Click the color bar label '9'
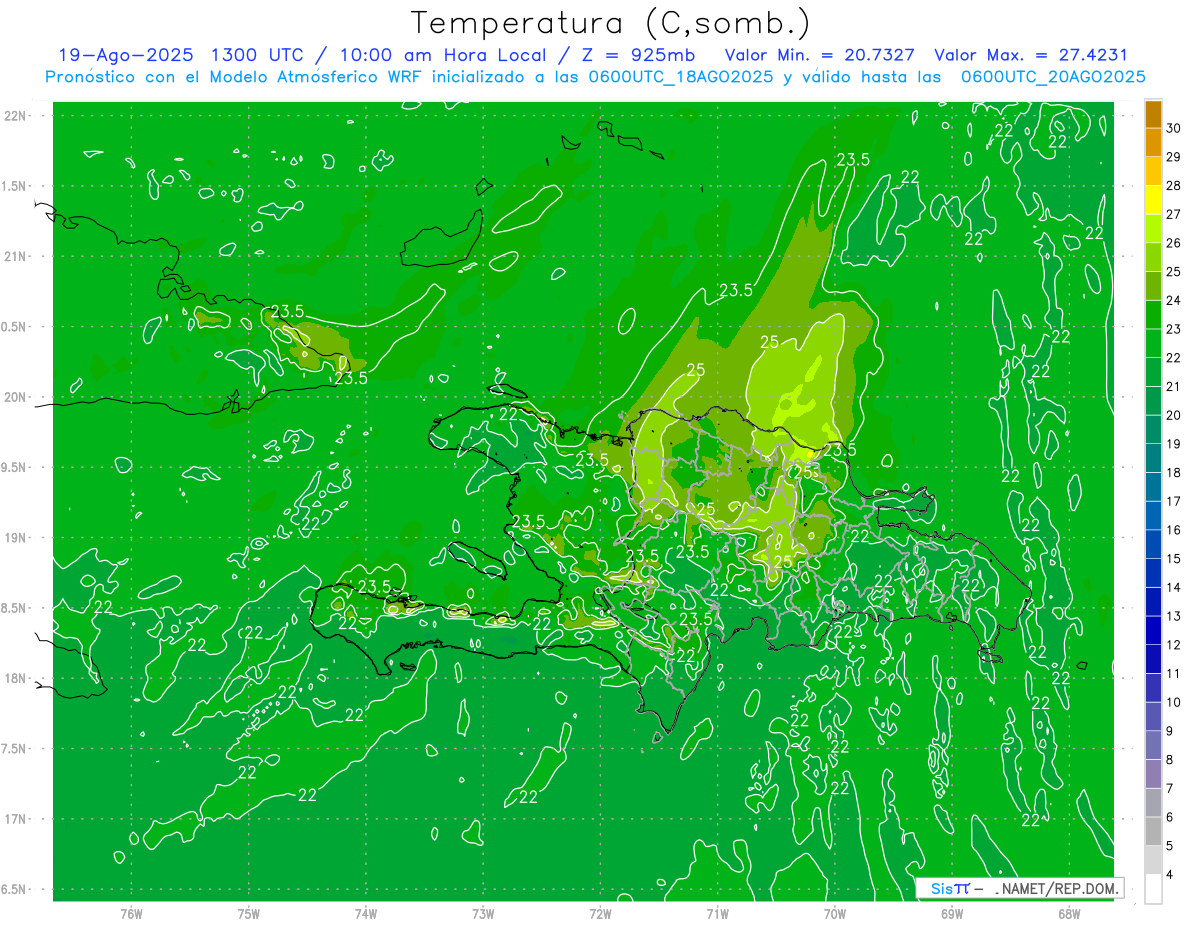Screen dimensions: 1200x927 click(x=1170, y=731)
